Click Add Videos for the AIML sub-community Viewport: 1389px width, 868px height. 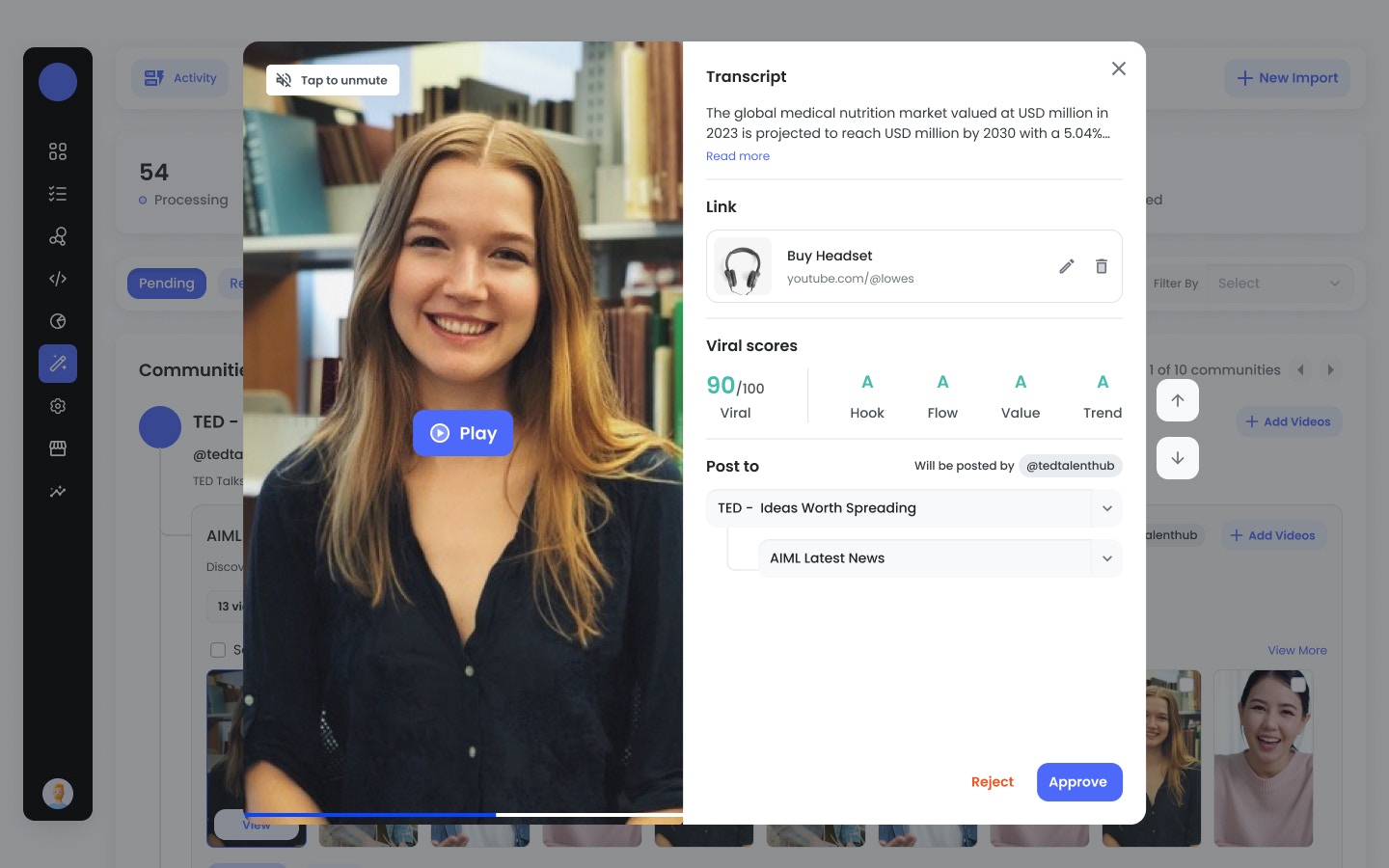[1273, 535]
